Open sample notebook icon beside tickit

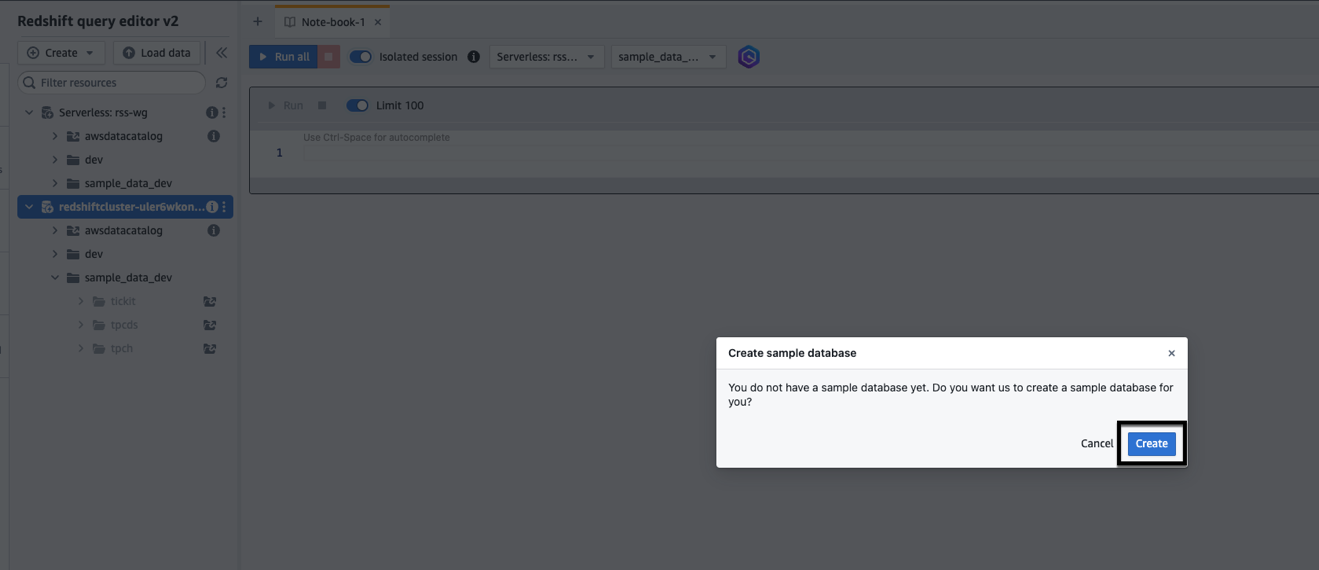pos(210,301)
